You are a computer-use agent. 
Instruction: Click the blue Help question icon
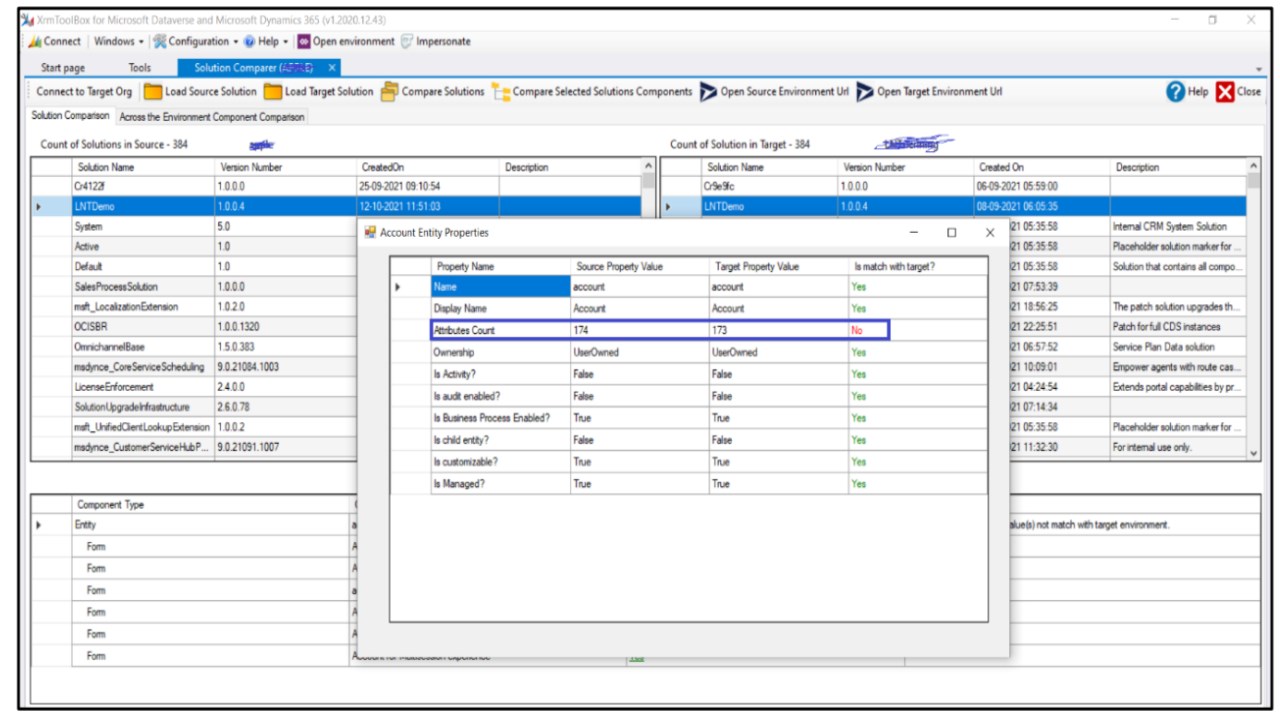pyautogui.click(x=1176, y=92)
